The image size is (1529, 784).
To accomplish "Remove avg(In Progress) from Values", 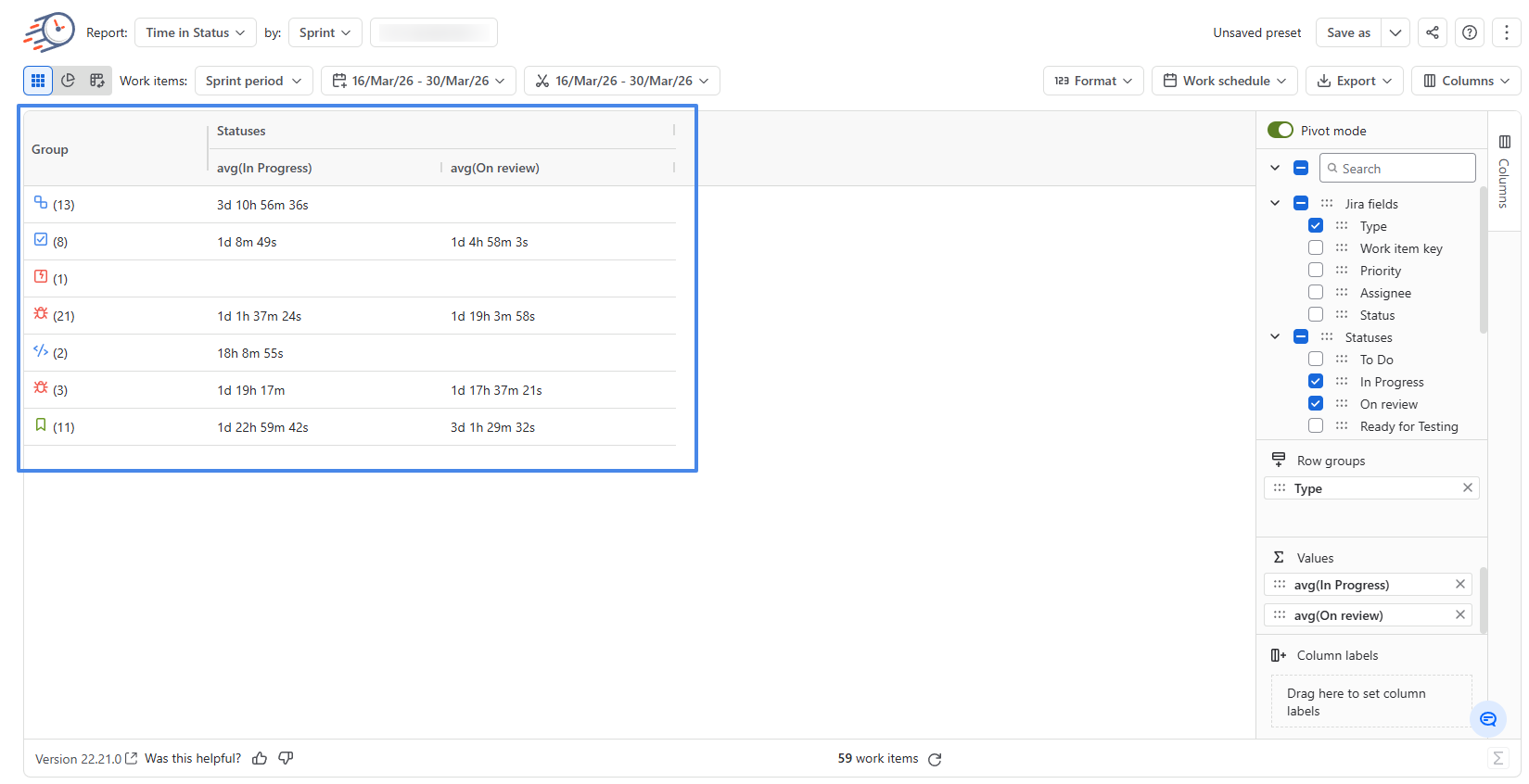I will 1460,584.
